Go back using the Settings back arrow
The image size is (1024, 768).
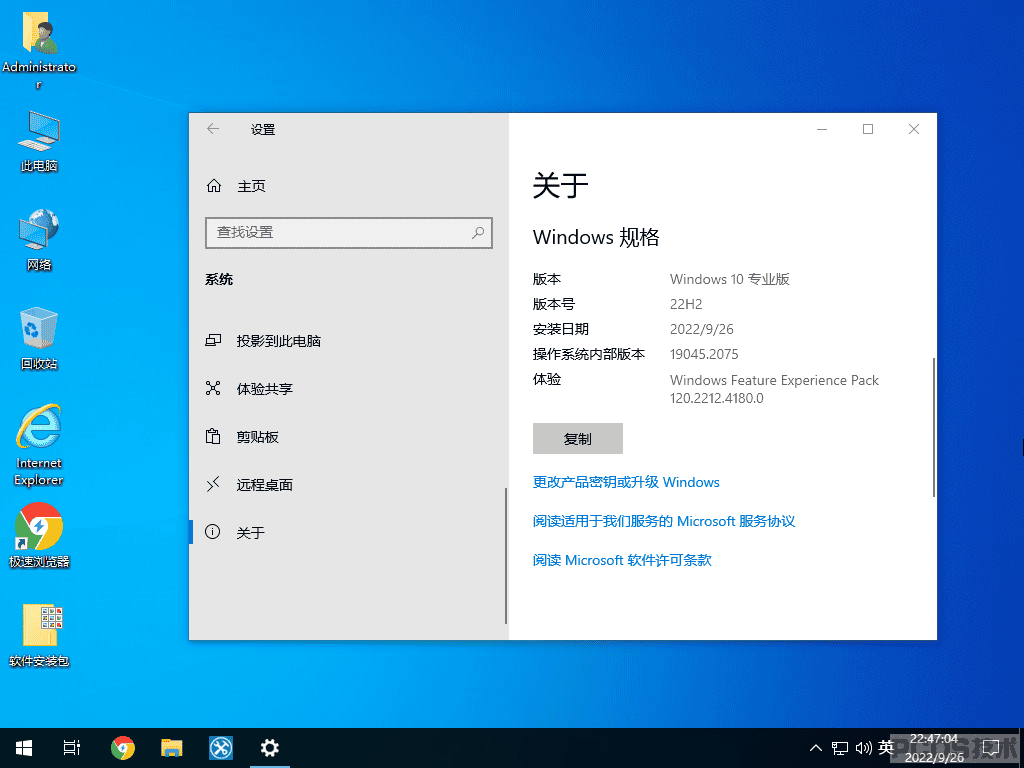(x=213, y=129)
